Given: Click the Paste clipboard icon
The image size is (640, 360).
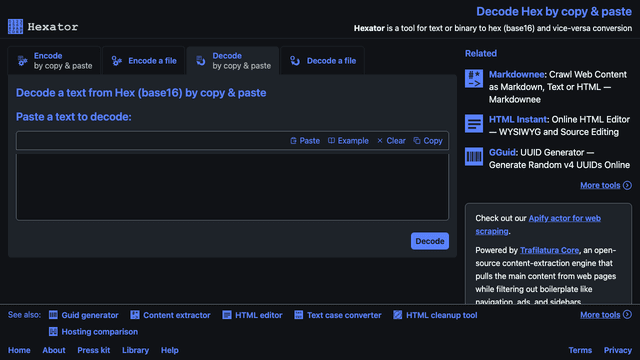Looking at the screenshot, I should 293,141.
